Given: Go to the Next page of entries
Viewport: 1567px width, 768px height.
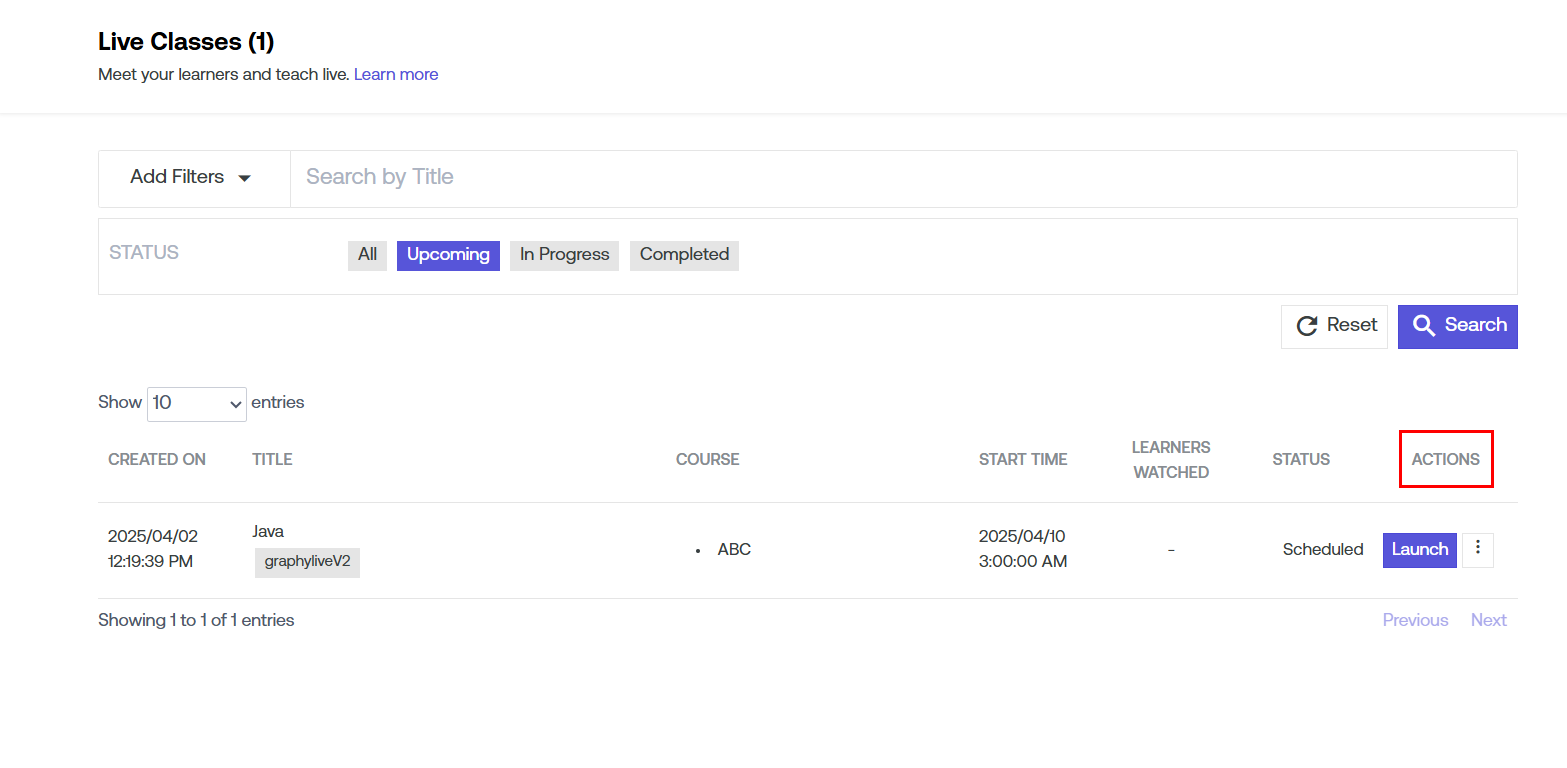Looking at the screenshot, I should [x=1488, y=620].
